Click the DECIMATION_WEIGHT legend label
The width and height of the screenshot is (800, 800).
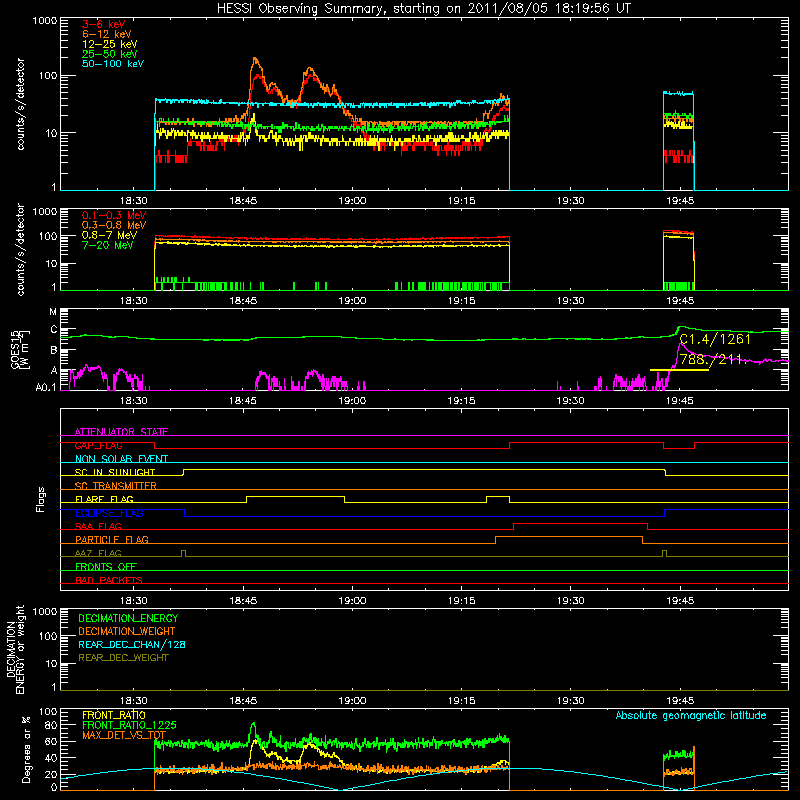(127, 631)
